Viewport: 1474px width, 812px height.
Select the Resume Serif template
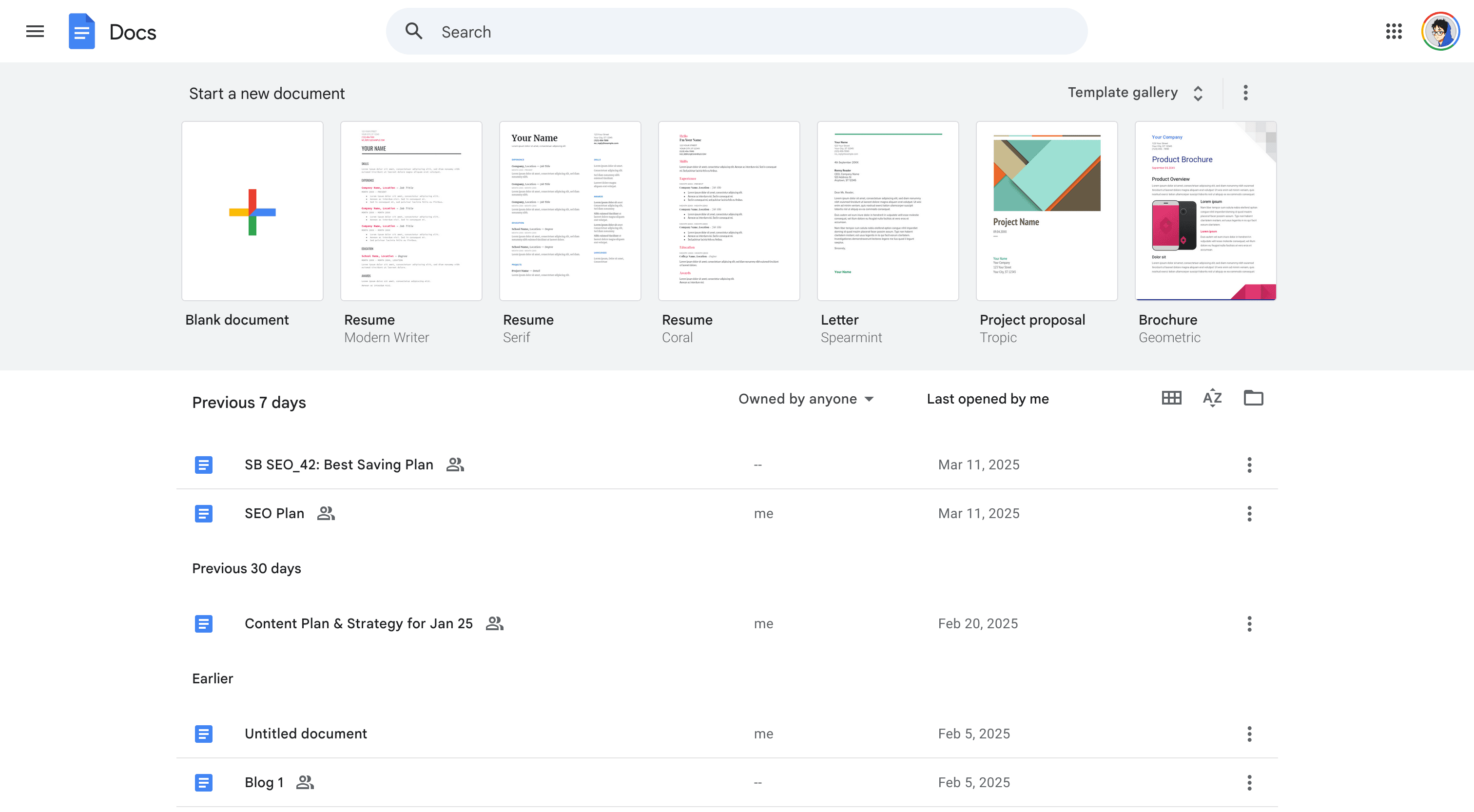pos(570,211)
